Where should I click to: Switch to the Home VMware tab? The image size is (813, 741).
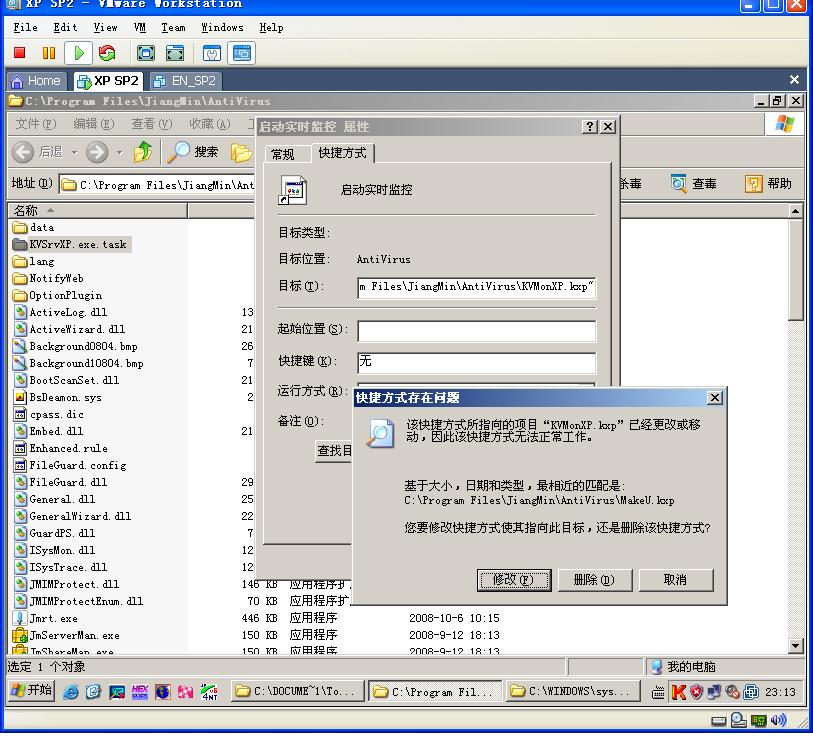pos(36,81)
